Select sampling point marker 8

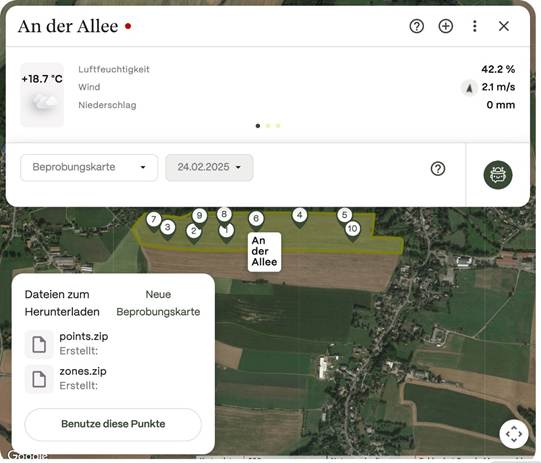(x=224, y=215)
